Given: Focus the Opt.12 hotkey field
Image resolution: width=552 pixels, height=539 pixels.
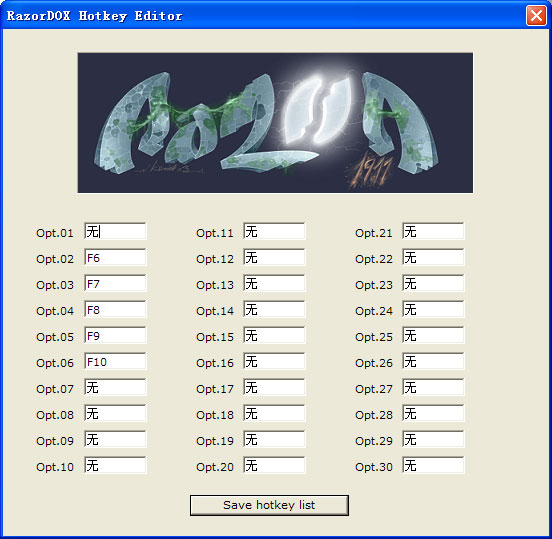Looking at the screenshot, I should click(x=275, y=257).
